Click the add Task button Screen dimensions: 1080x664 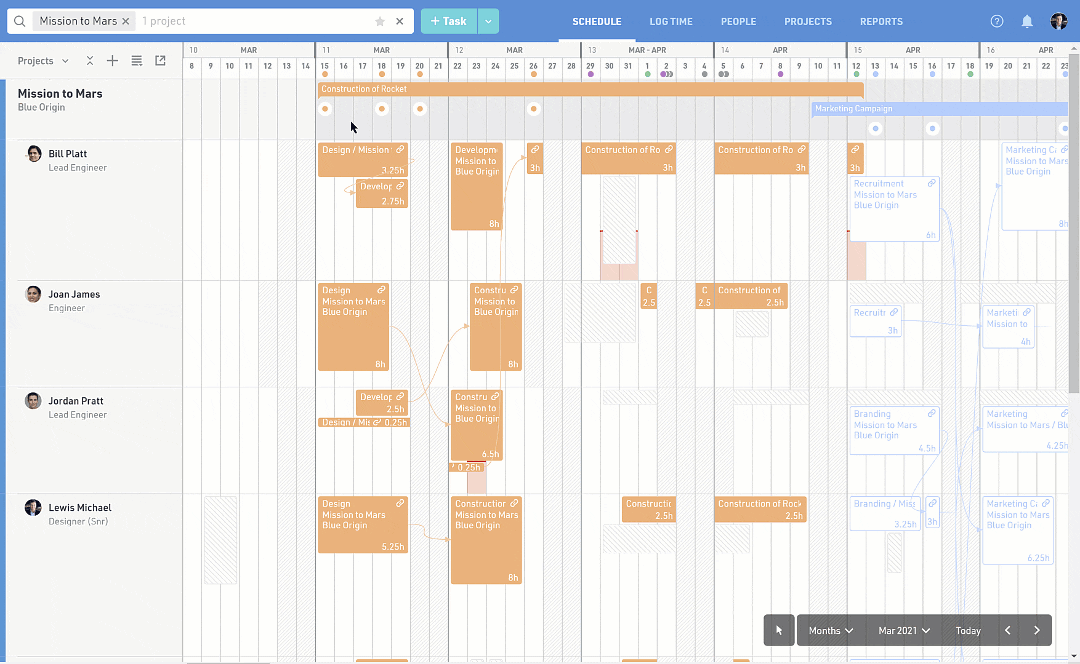coord(448,21)
